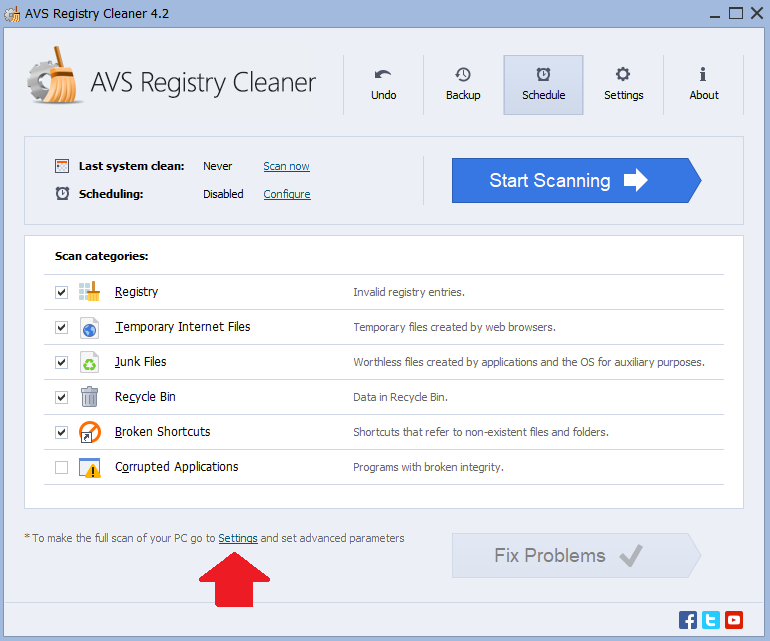Image resolution: width=770 pixels, height=641 pixels.
Task: Uncheck Temporary Internet Files checkbox
Action: [61, 327]
